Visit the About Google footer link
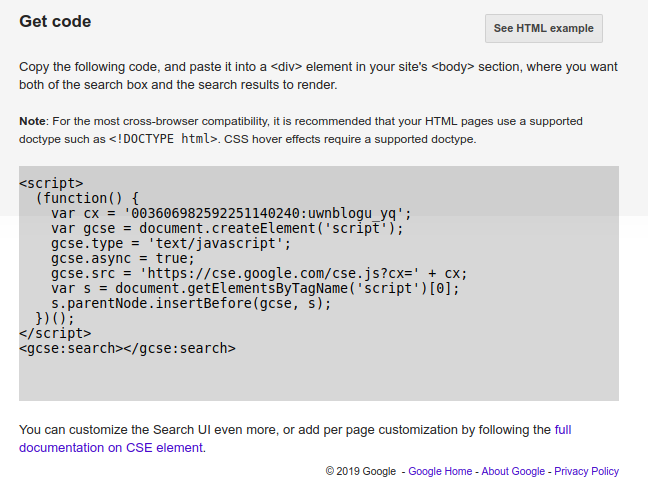Viewport: 648px width, 484px height. [x=513, y=471]
